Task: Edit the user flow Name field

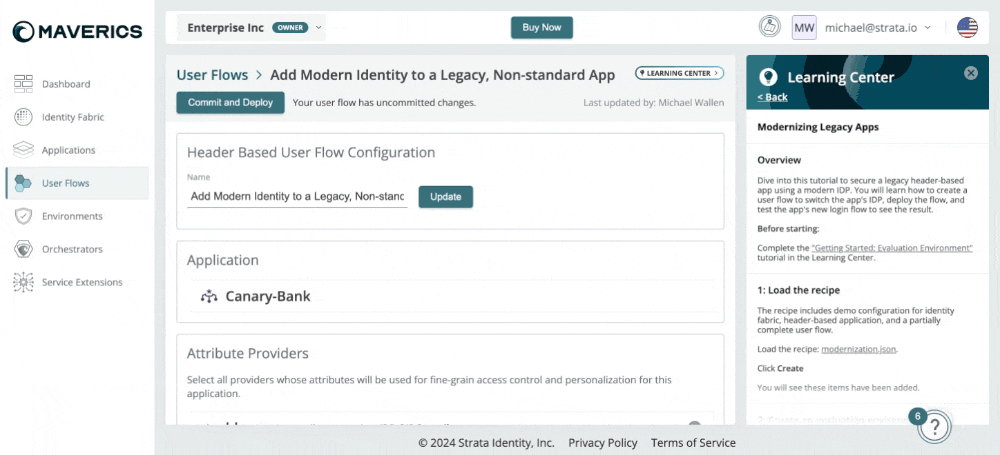Action: click(297, 197)
